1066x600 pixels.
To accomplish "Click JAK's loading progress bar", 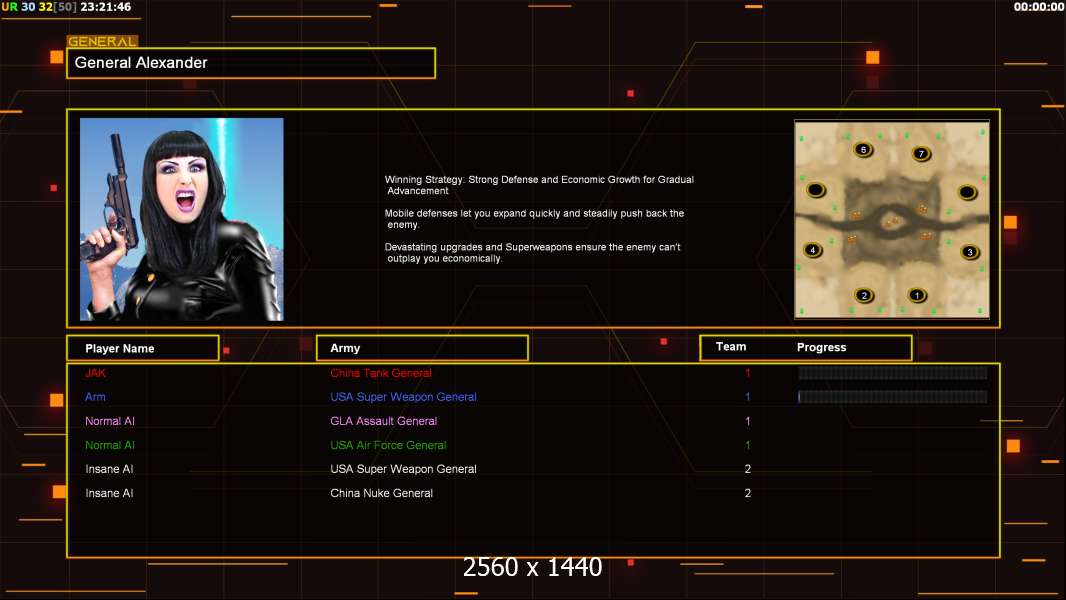I will (x=893, y=372).
